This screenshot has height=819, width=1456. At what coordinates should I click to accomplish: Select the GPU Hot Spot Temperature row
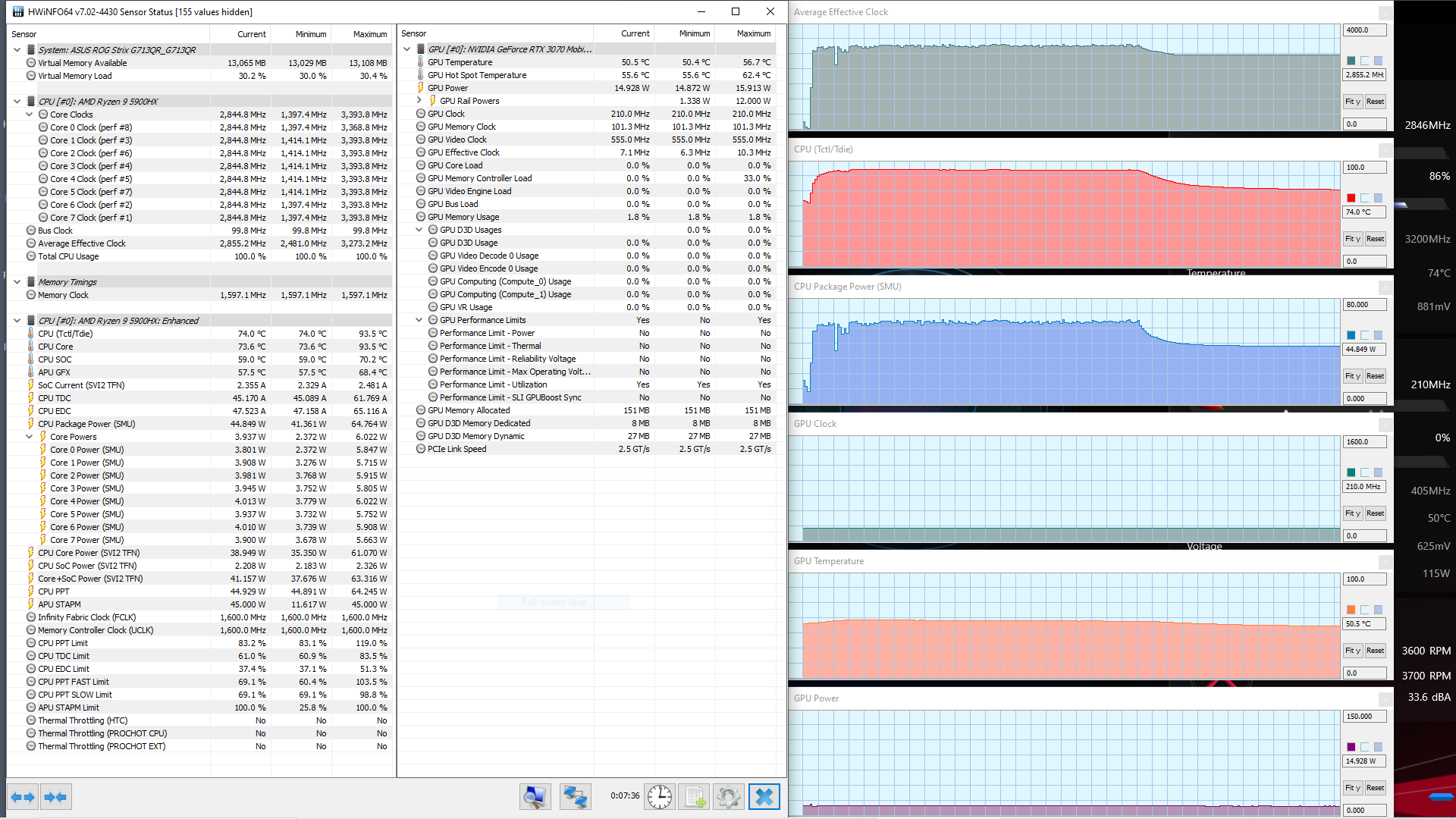476,75
